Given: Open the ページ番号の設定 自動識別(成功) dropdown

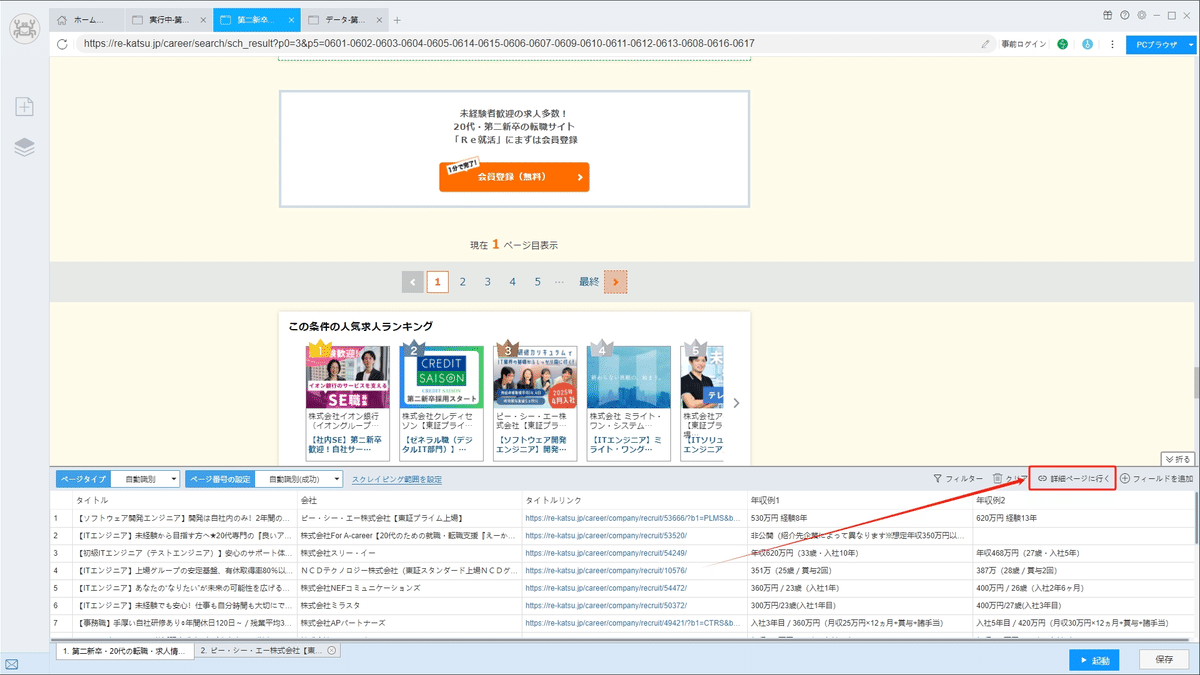Looking at the screenshot, I should (299, 479).
